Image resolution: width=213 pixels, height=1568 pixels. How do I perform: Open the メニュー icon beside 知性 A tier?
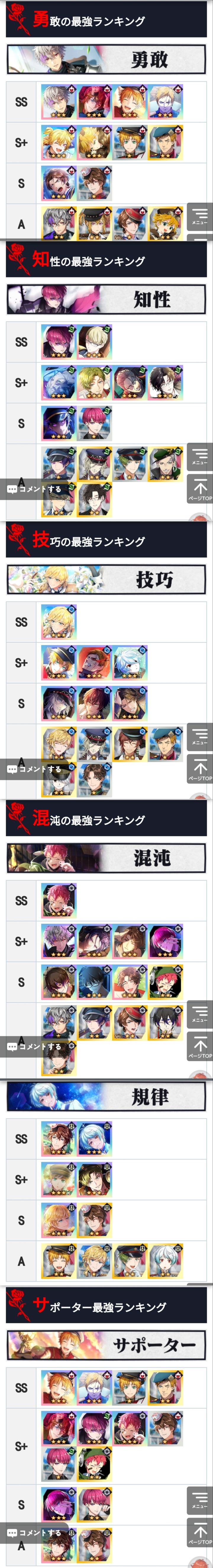(x=200, y=456)
